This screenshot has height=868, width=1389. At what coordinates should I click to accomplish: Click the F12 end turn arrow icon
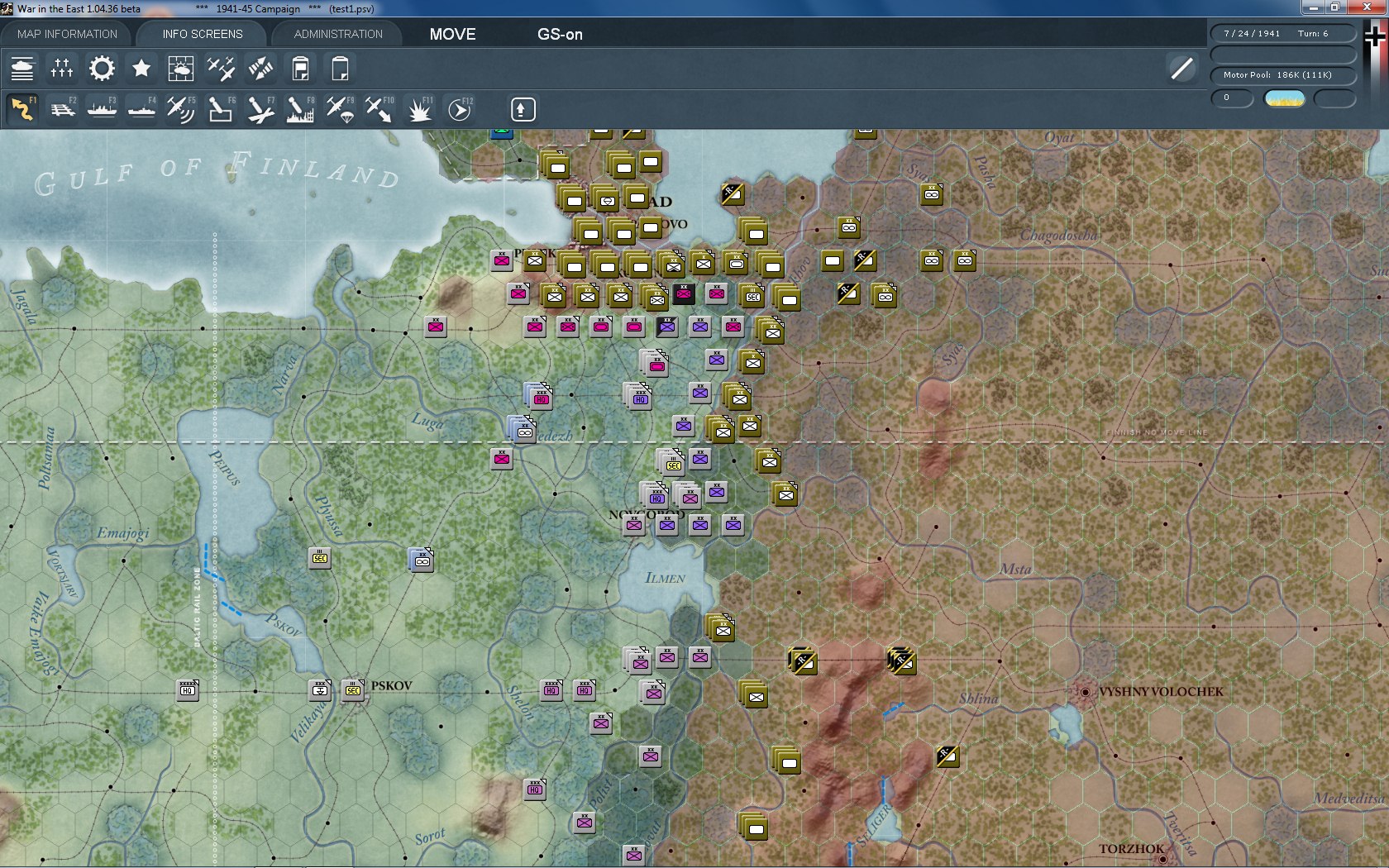(x=460, y=109)
